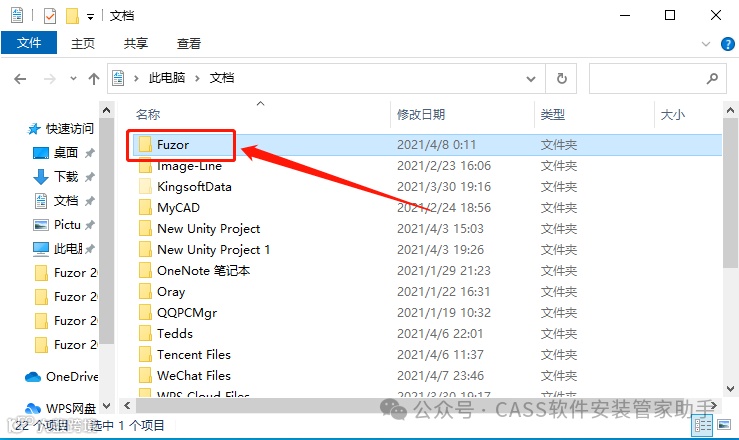Viewport: 739px width, 440px height.
Task: Select the QQPCMgr folder
Action: [187, 312]
